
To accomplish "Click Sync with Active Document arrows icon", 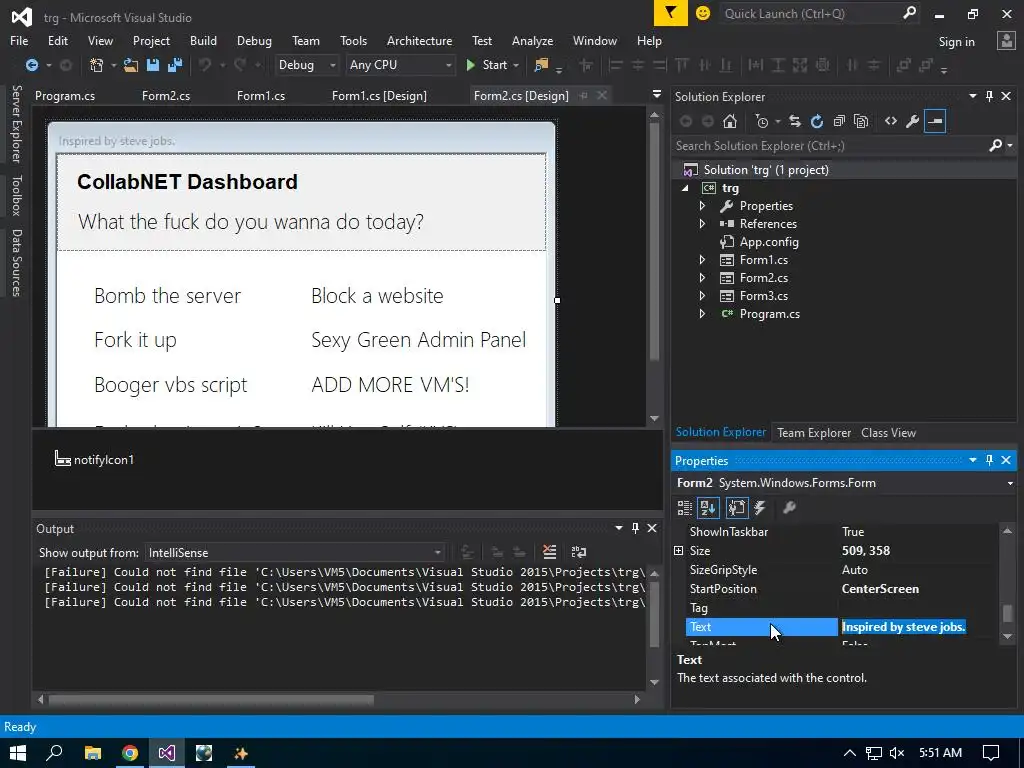I will [x=795, y=121].
